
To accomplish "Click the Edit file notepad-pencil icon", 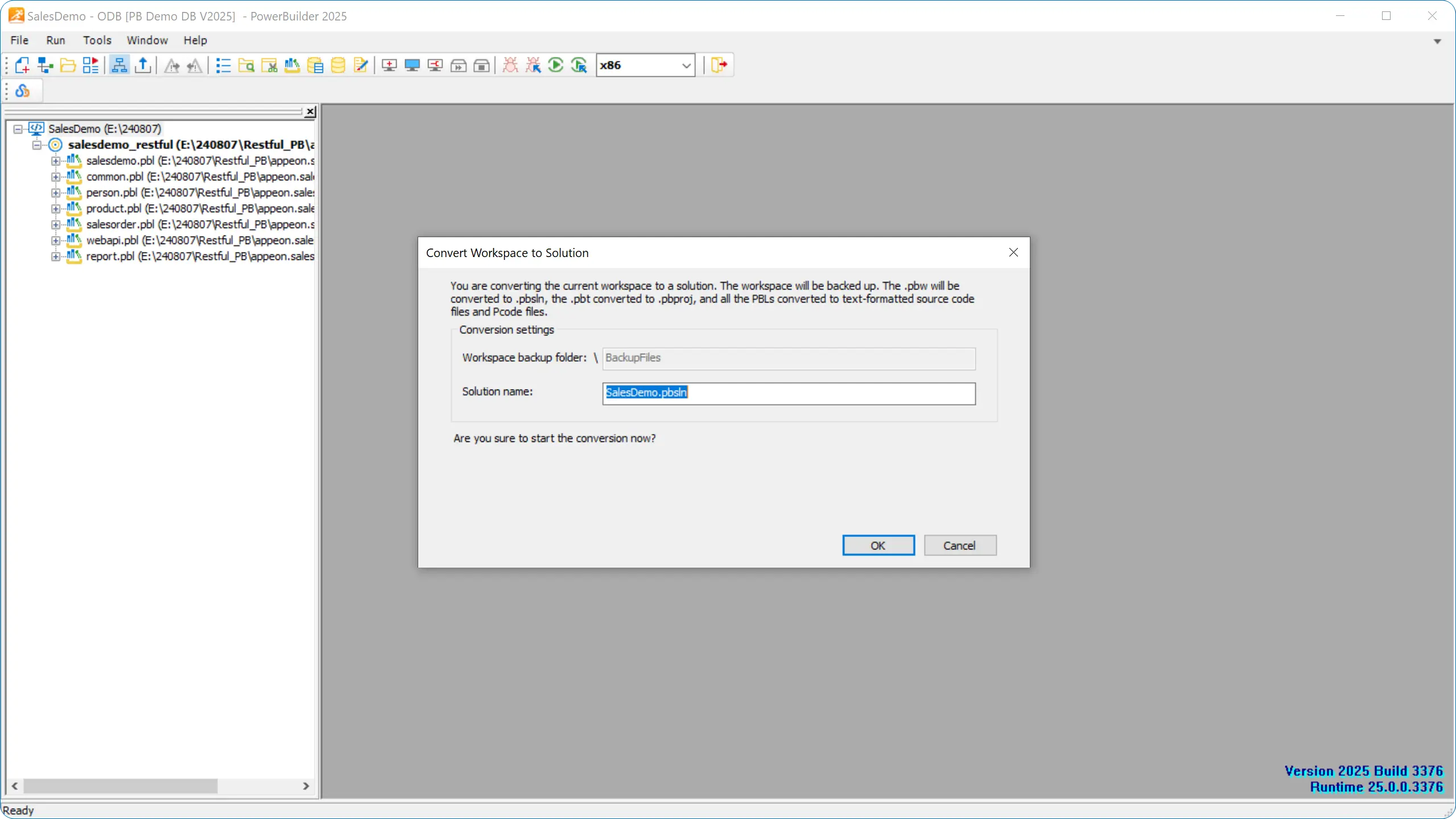I will (361, 65).
